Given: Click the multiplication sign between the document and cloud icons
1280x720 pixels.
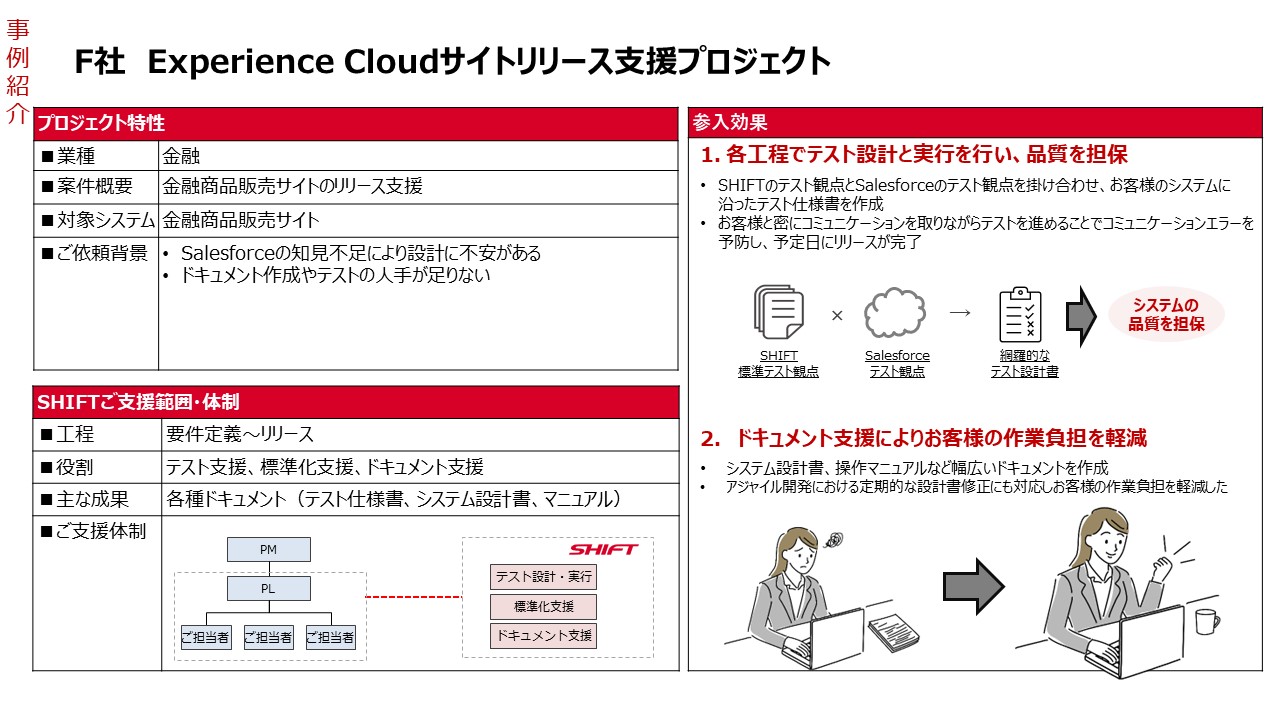Looking at the screenshot, I should pyautogui.click(x=837, y=315).
